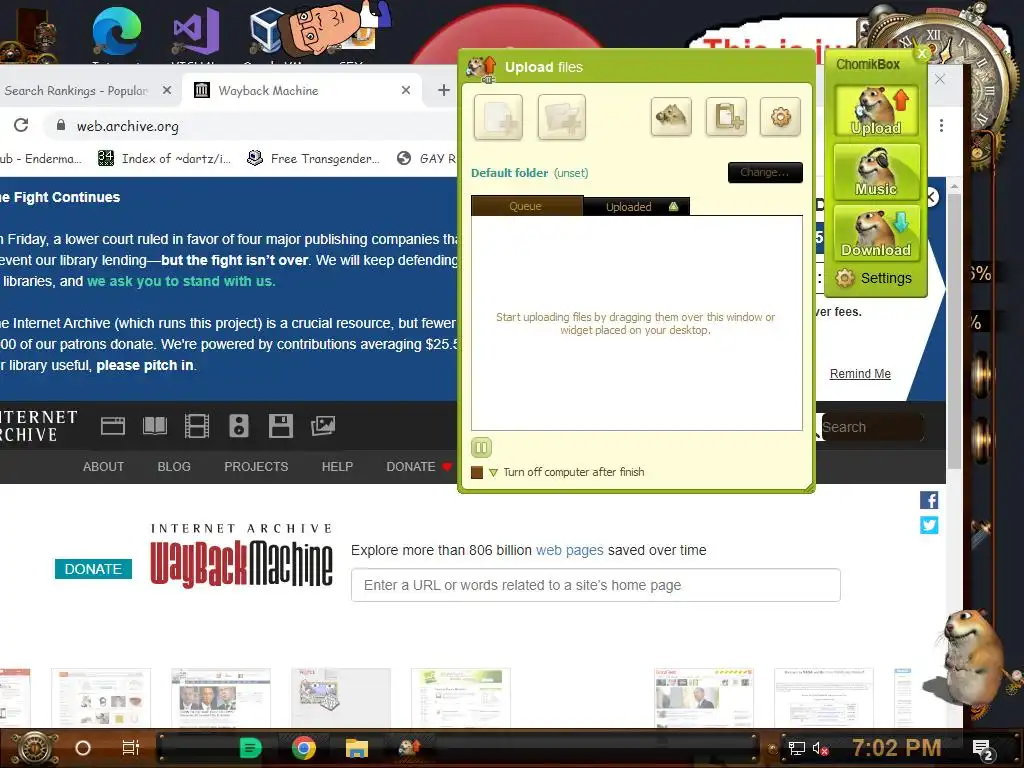Viewport: 1024px width, 768px height.
Task: Open PROJECTS in the archive navigation
Action: tap(256, 466)
